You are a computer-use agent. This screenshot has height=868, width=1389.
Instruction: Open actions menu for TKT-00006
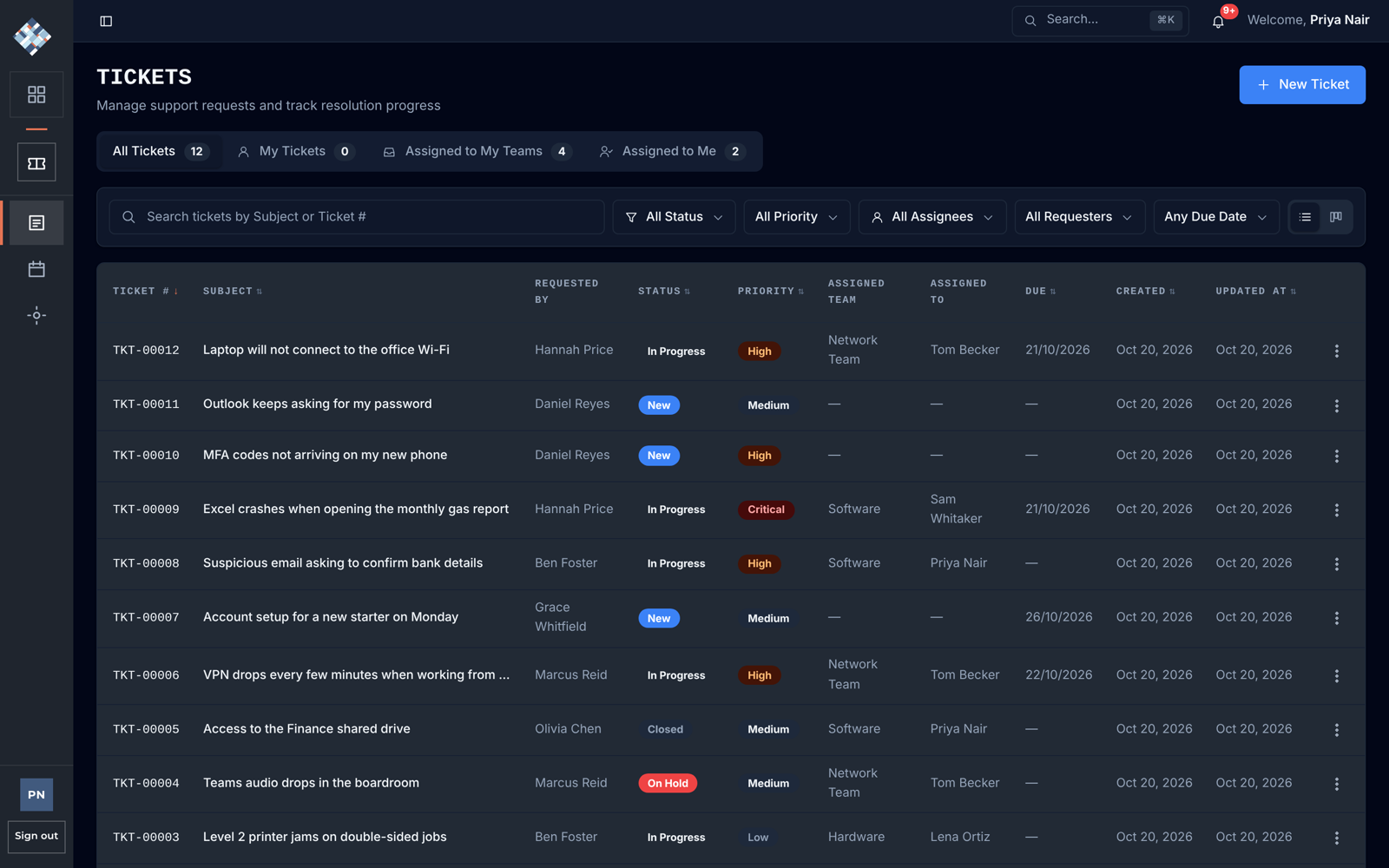[1337, 675]
